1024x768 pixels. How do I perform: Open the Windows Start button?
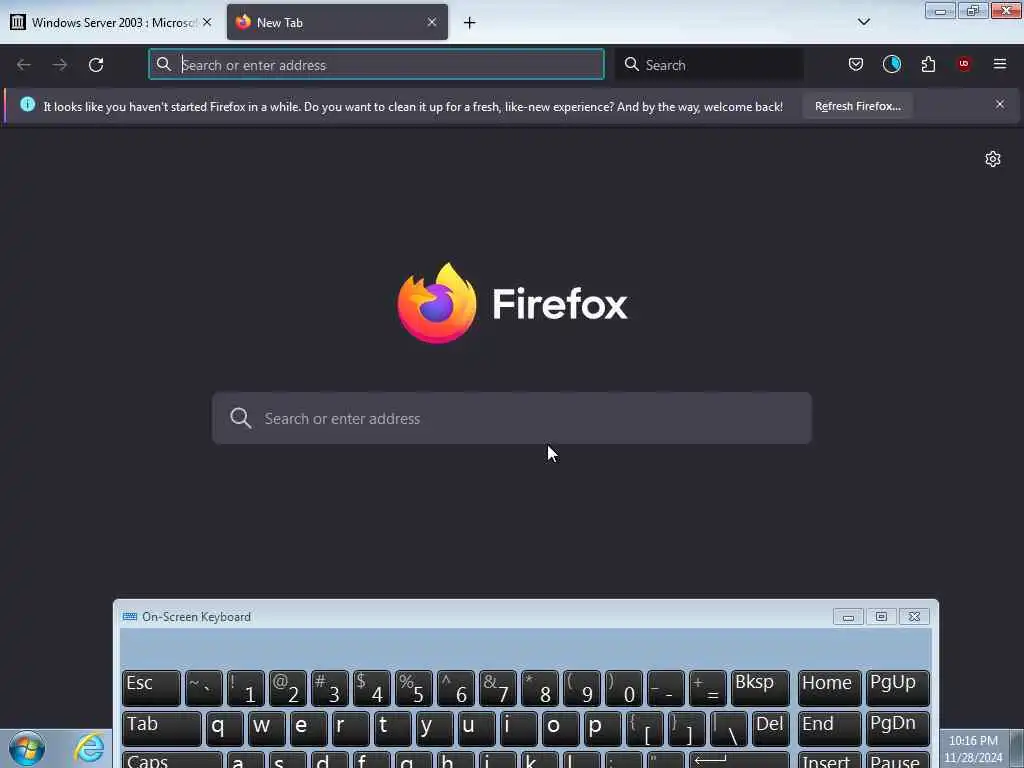pos(27,748)
